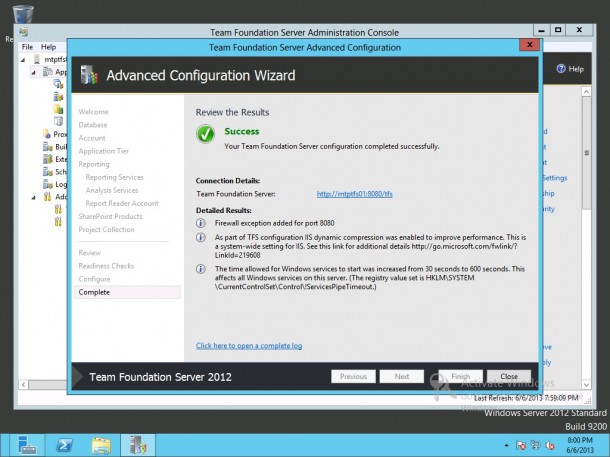Show hidden system tray icons arrow
Screen dimensions: 610x457
click(506, 445)
